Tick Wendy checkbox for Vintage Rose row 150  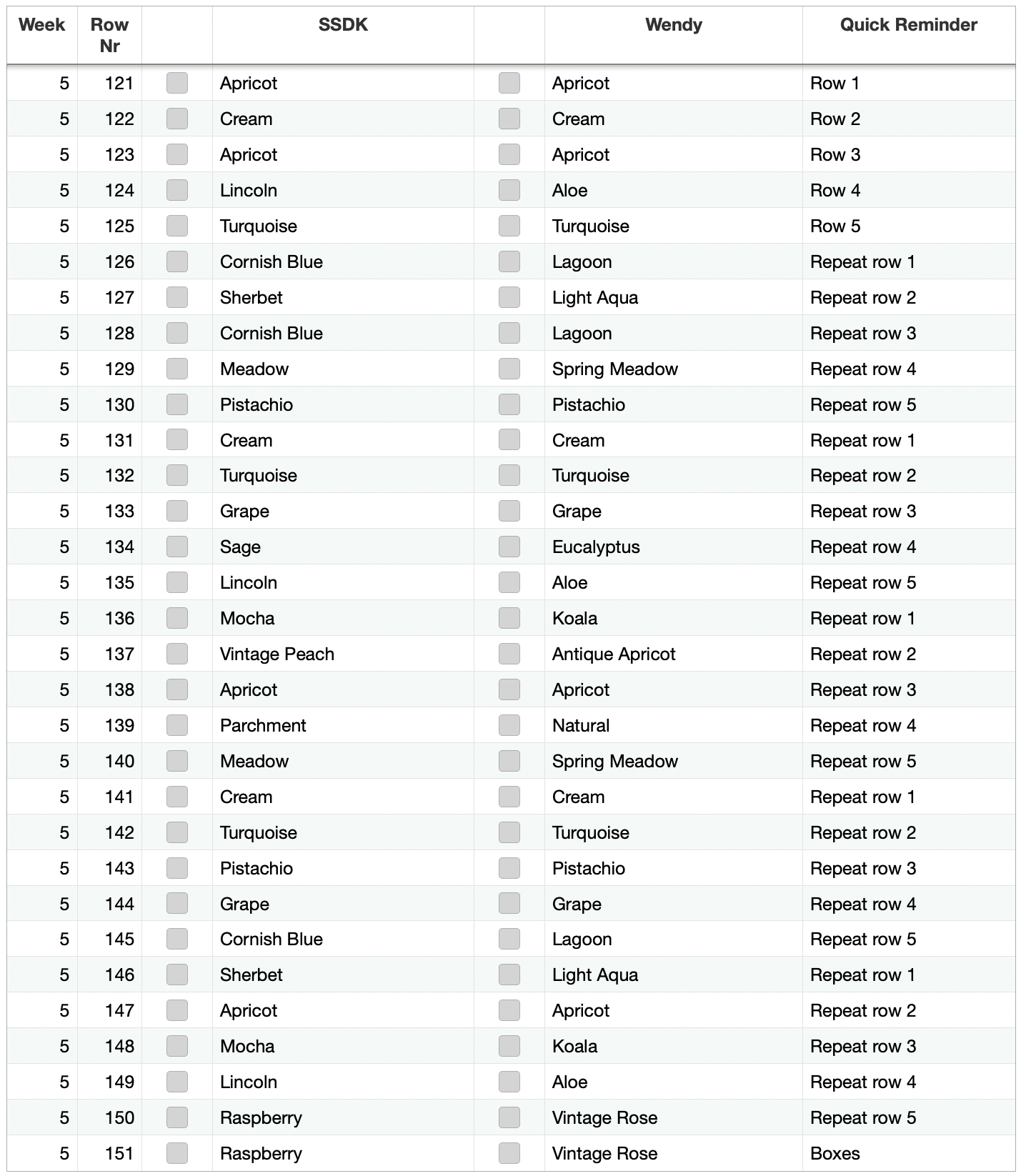pos(509,1117)
